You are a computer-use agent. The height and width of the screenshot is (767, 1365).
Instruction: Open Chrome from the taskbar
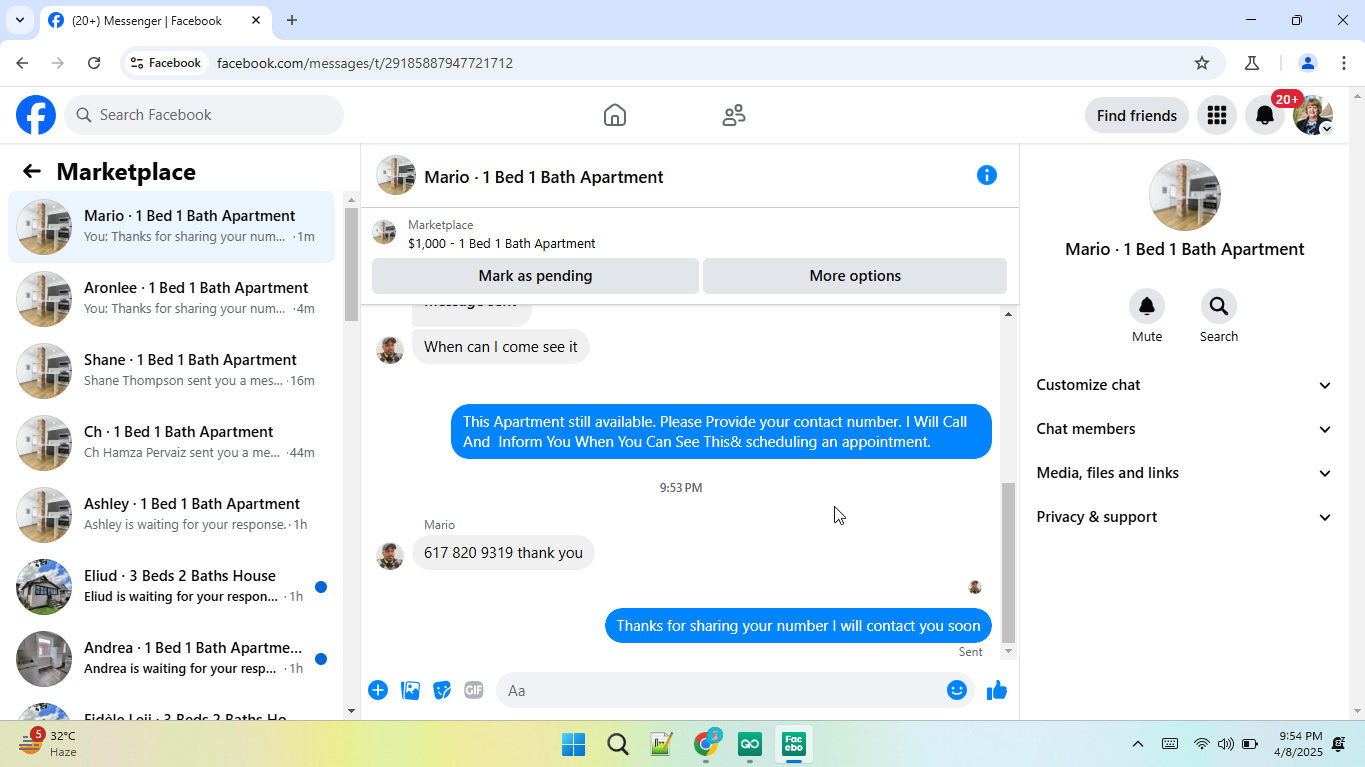[706, 744]
